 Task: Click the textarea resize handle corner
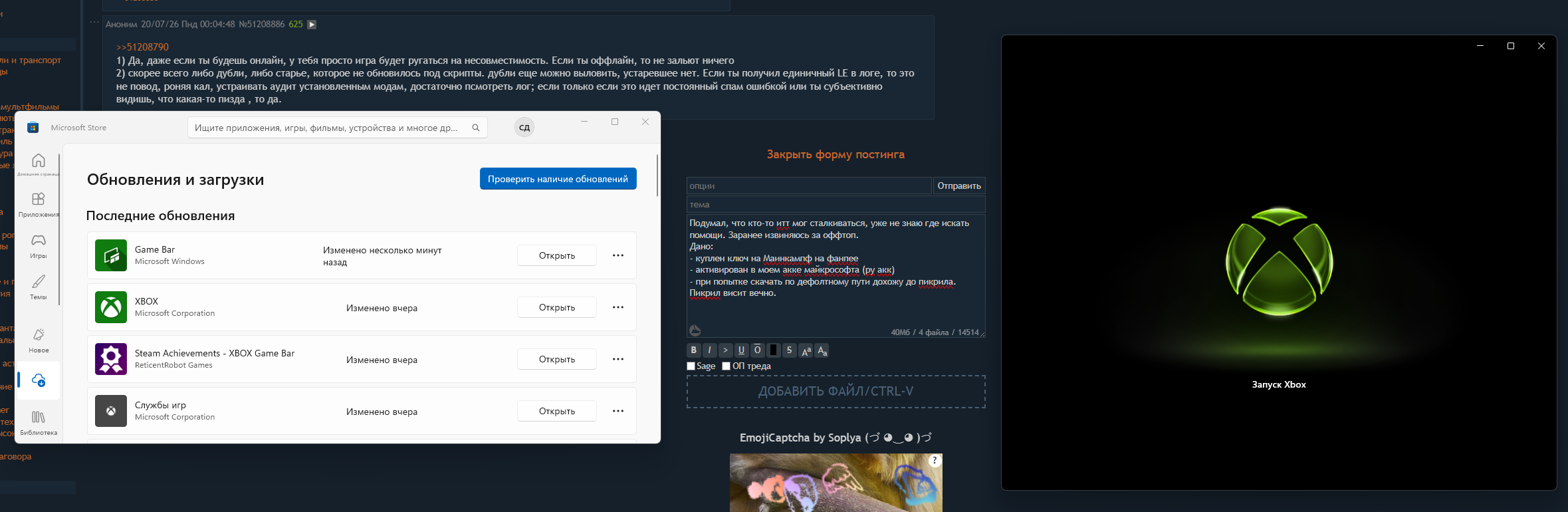[x=982, y=334]
